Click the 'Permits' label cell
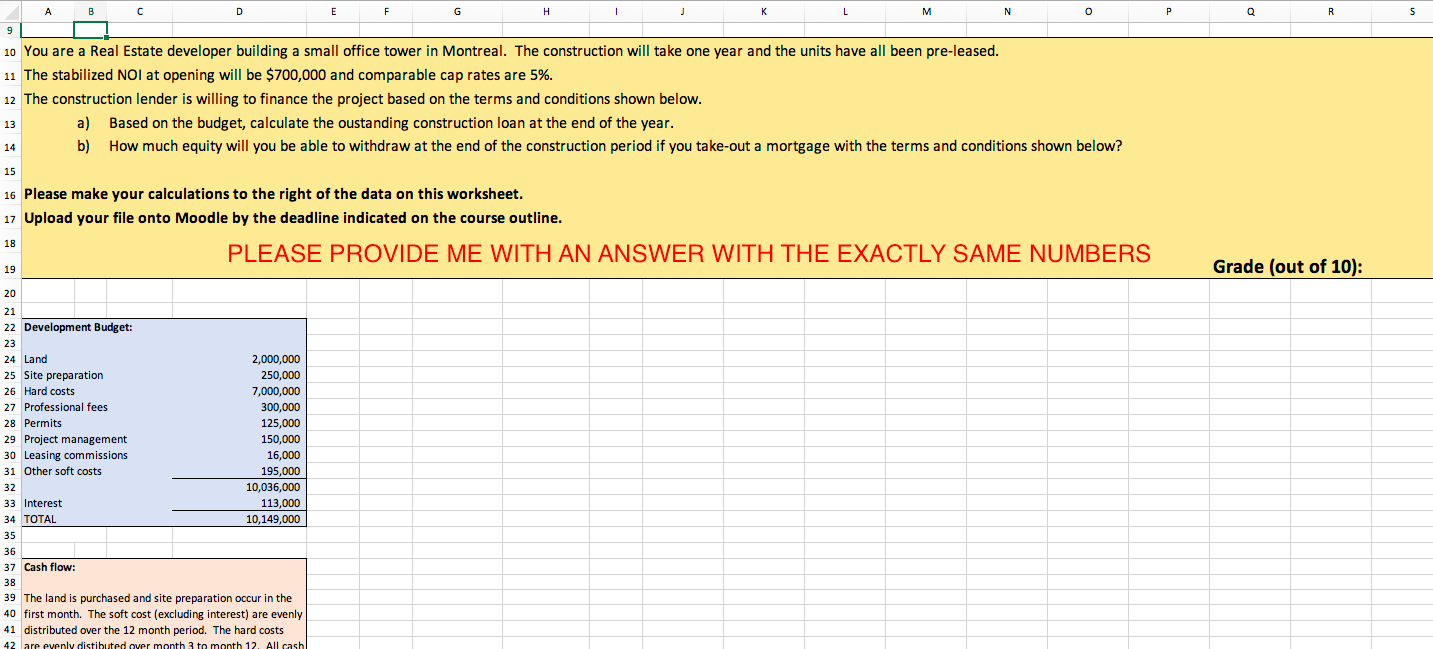 pyautogui.click(x=43, y=423)
